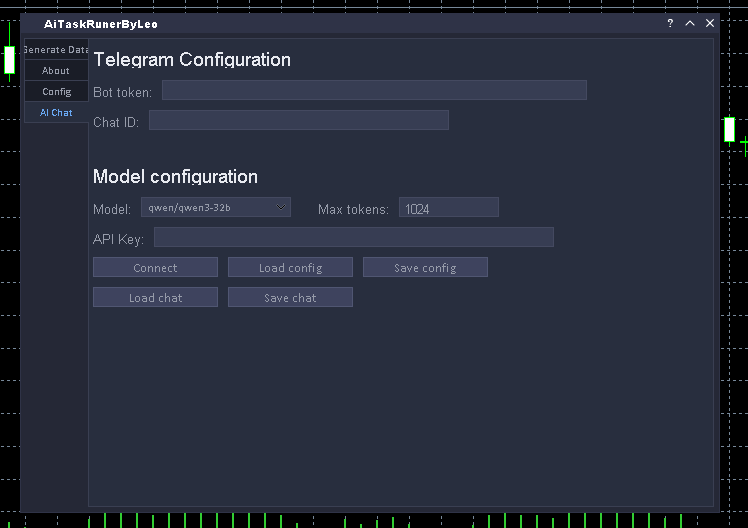Go to the AI Chat tab
The image size is (748, 528).
click(56, 113)
